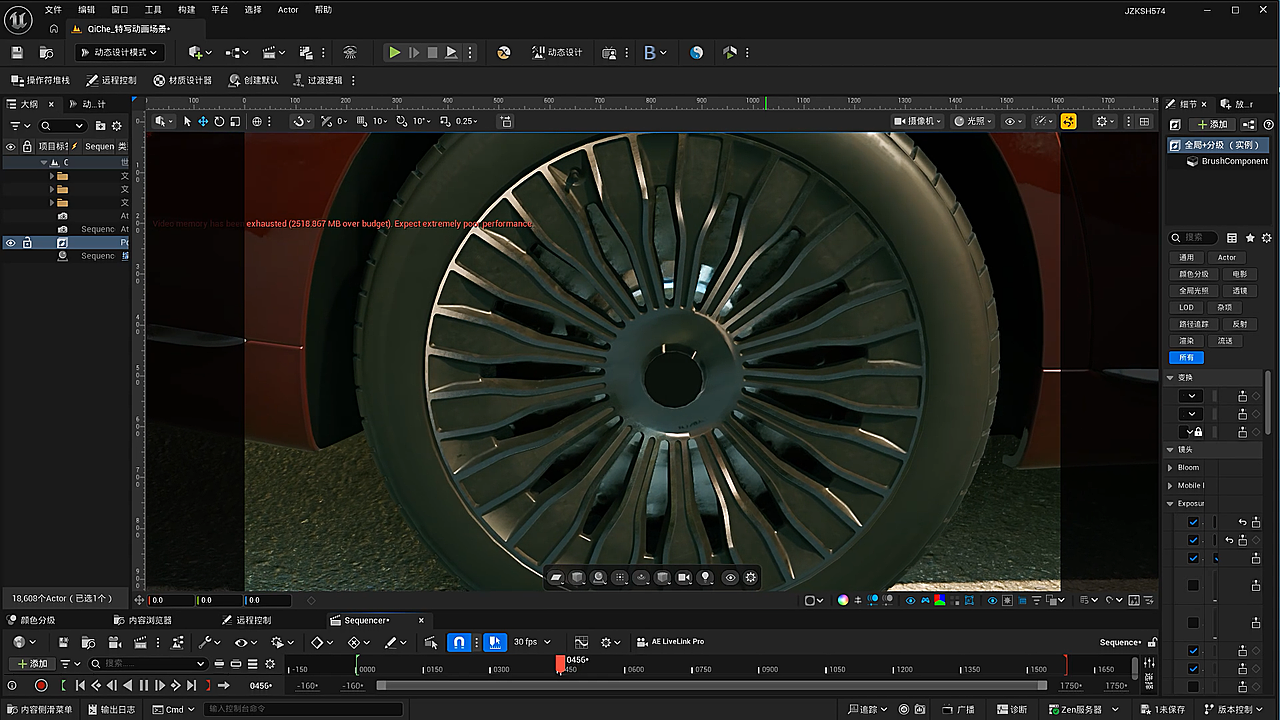Screen dimensions: 1280x720
Task: Toggle visibility eye of the highlighted Outliner row
Action: click(x=11, y=243)
